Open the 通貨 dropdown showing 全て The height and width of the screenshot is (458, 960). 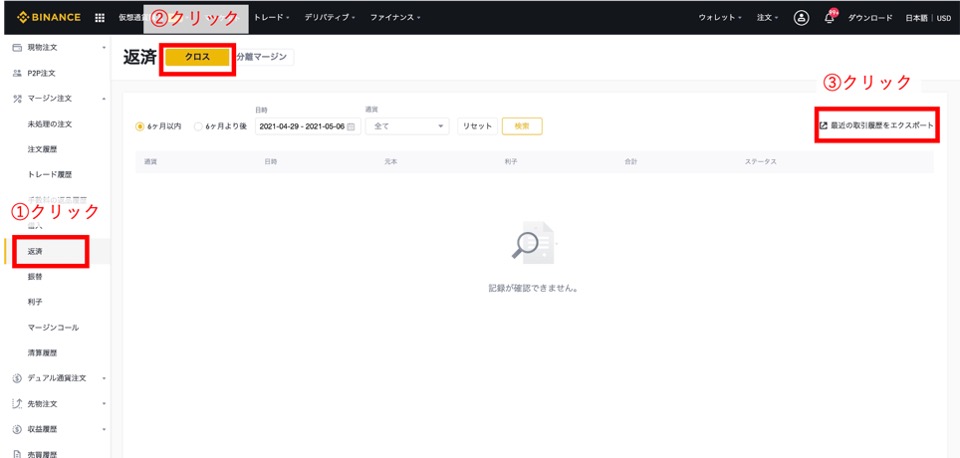coord(407,126)
